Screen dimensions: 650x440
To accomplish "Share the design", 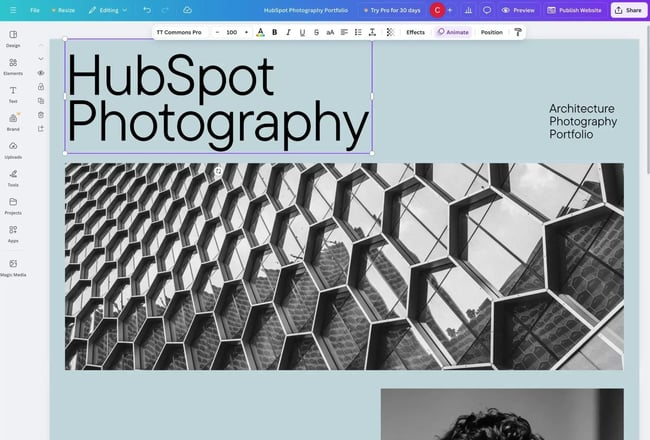I will tap(628, 10).
